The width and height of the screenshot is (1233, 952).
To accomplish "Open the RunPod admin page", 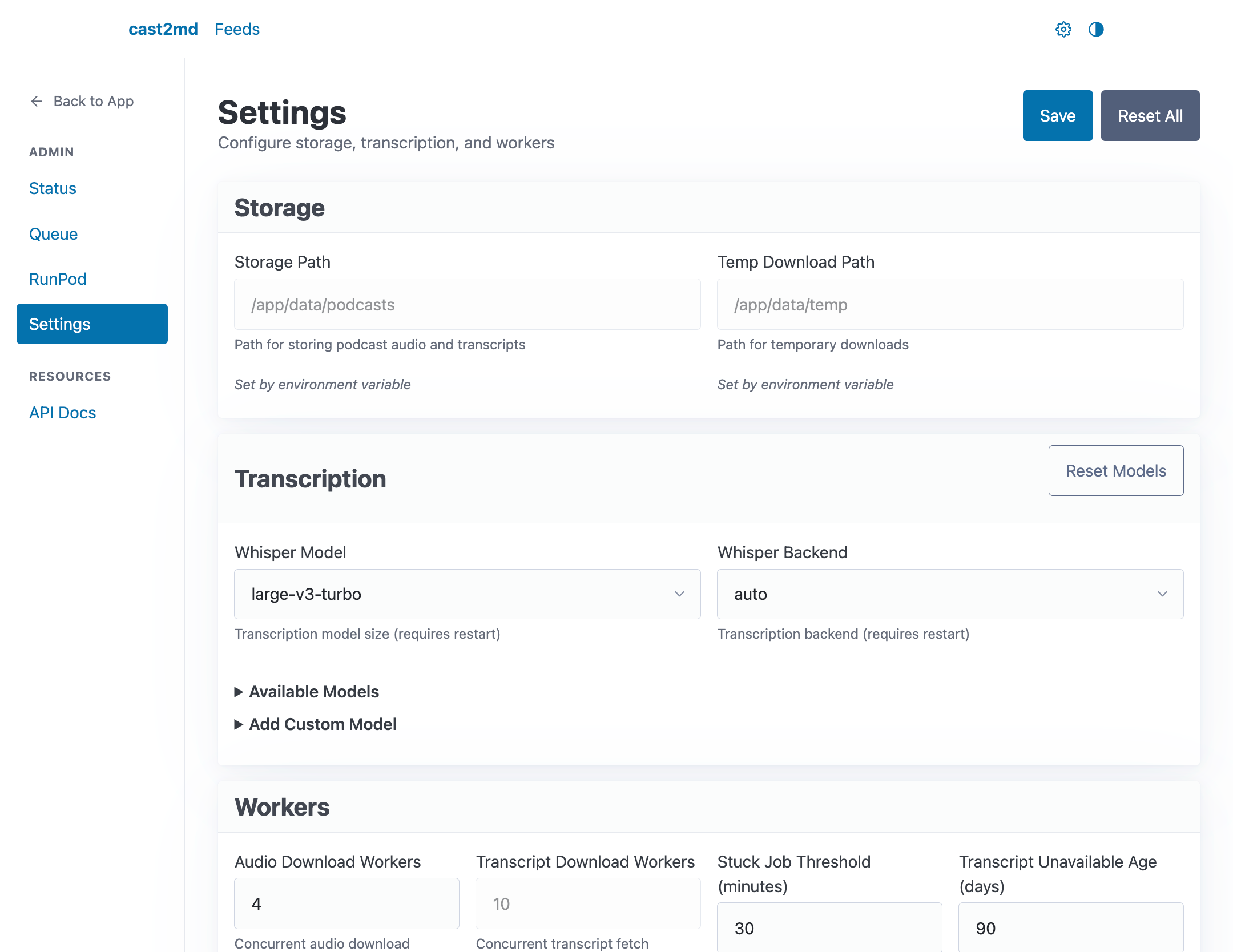I will [x=58, y=279].
